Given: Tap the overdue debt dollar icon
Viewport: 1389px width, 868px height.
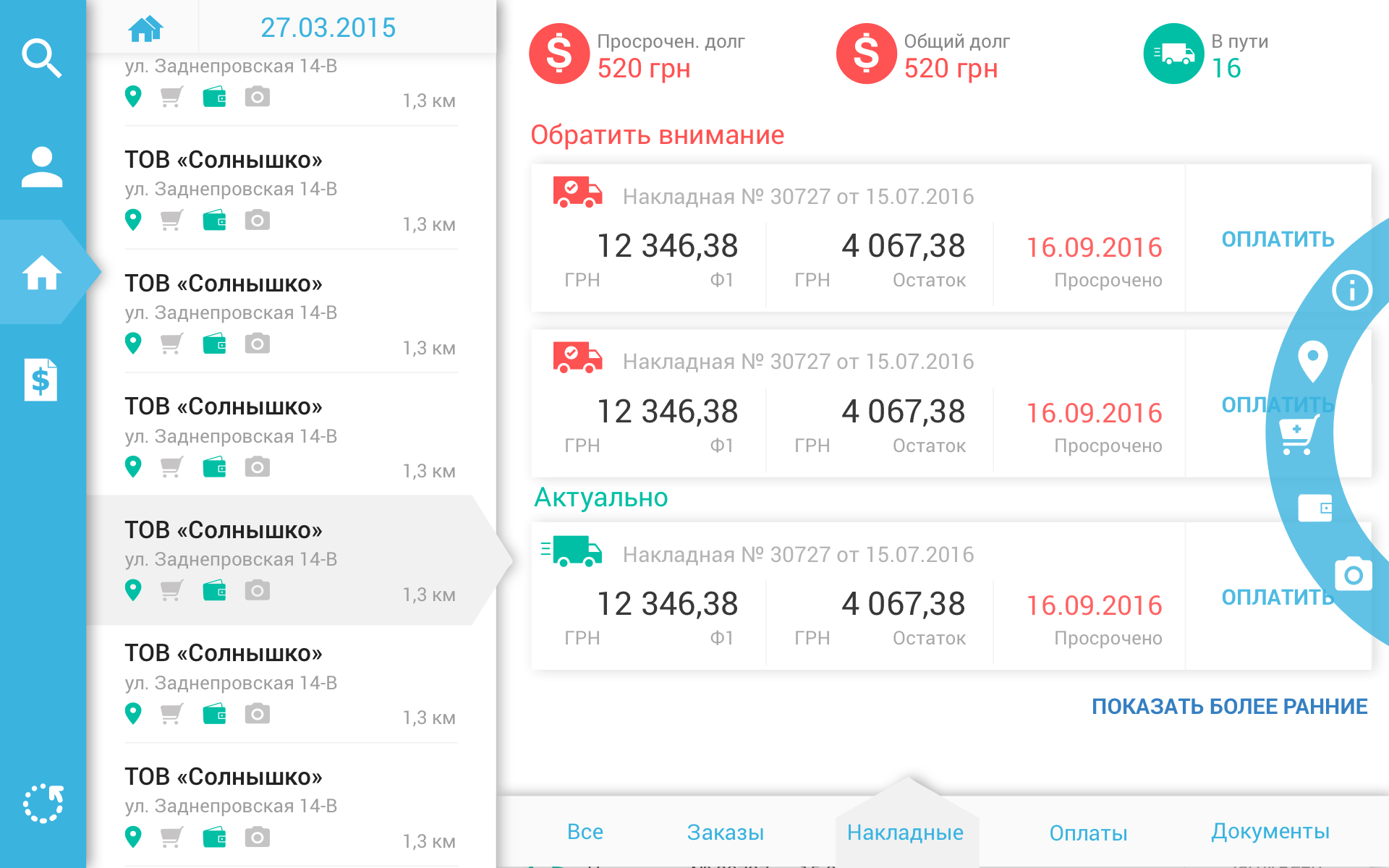Looking at the screenshot, I should coord(559,54).
